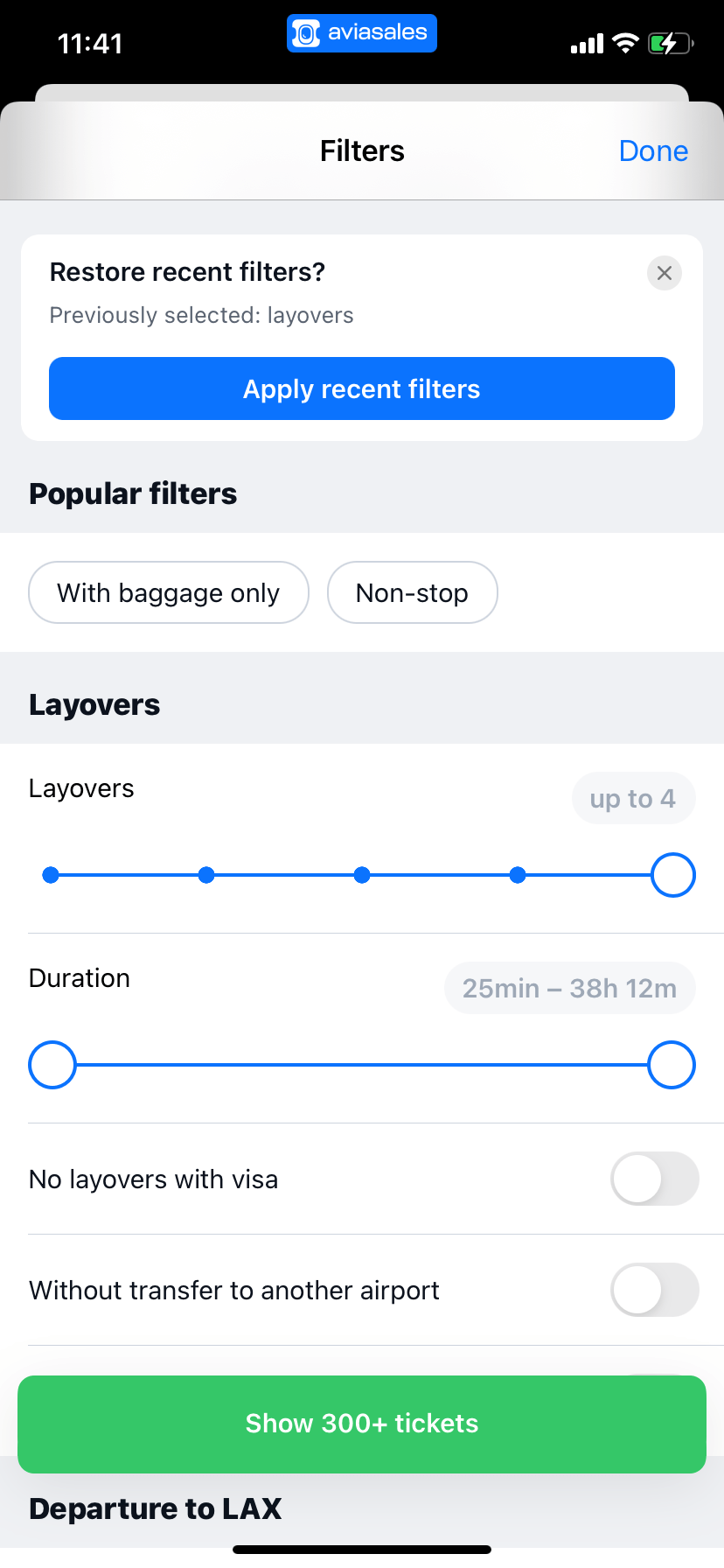This screenshot has height=1568, width=724.
Task: Click the third layovers slider stop dot
Action: coord(362,875)
